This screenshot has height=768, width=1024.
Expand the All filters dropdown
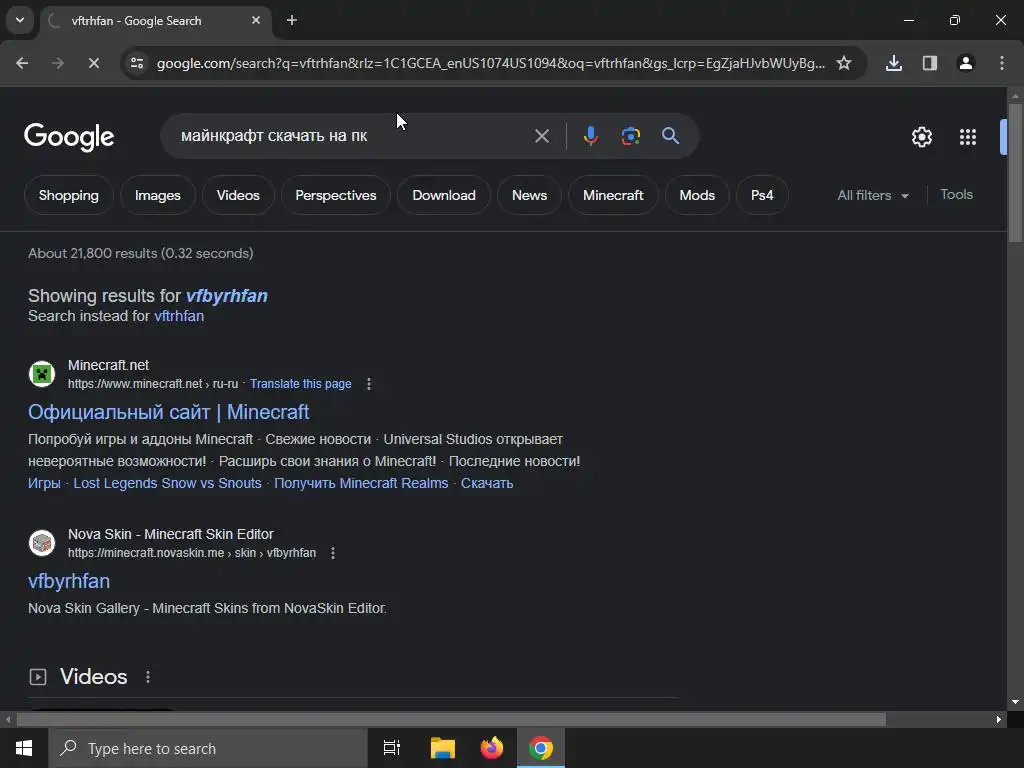point(873,195)
